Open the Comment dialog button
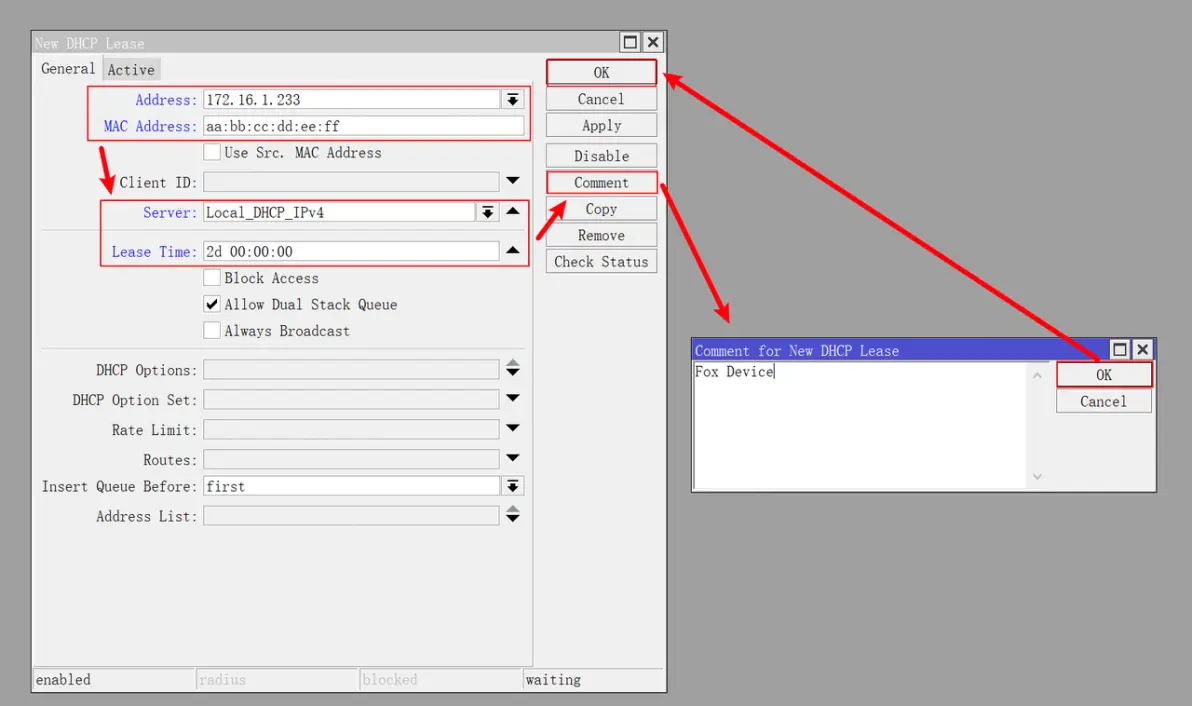 point(601,182)
